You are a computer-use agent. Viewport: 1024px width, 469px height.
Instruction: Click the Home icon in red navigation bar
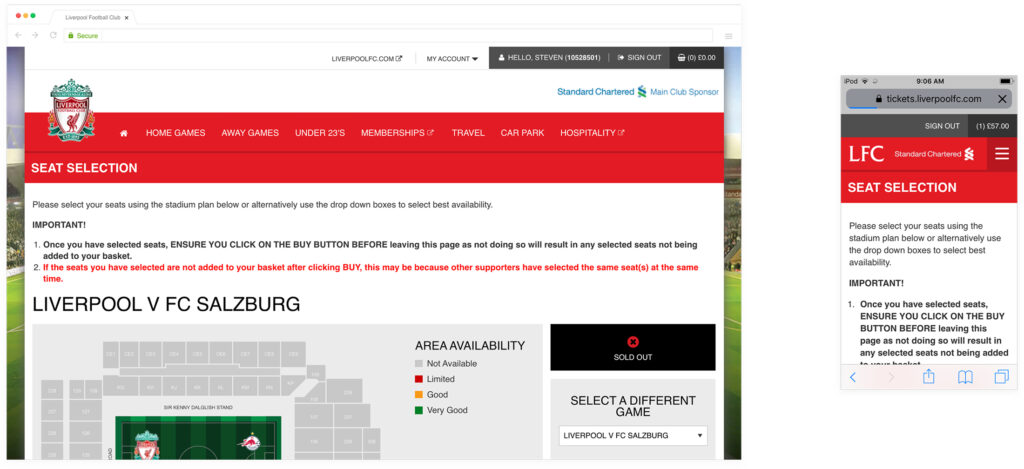tap(124, 133)
